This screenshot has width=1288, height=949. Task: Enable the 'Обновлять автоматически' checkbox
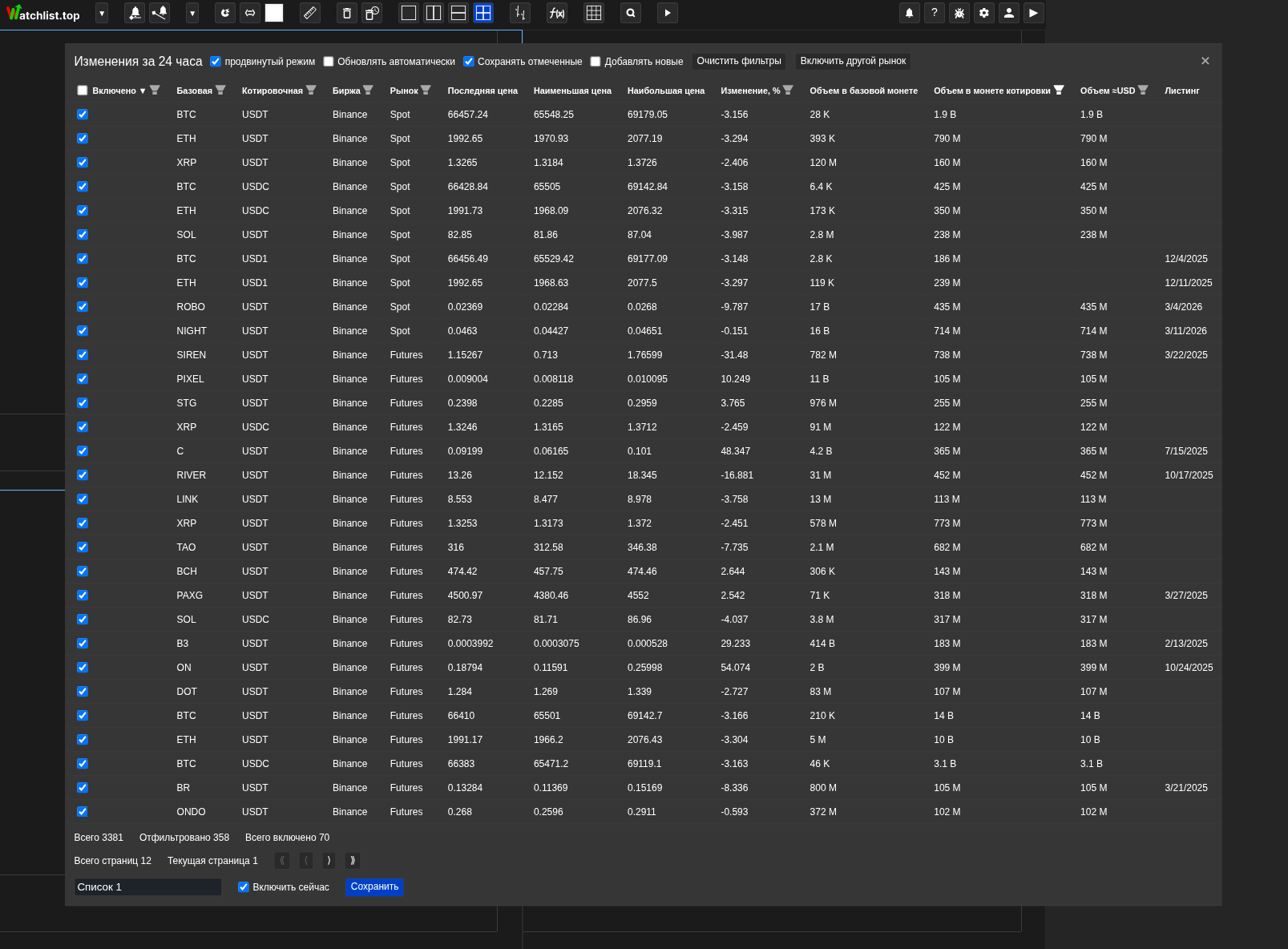pyautogui.click(x=329, y=62)
